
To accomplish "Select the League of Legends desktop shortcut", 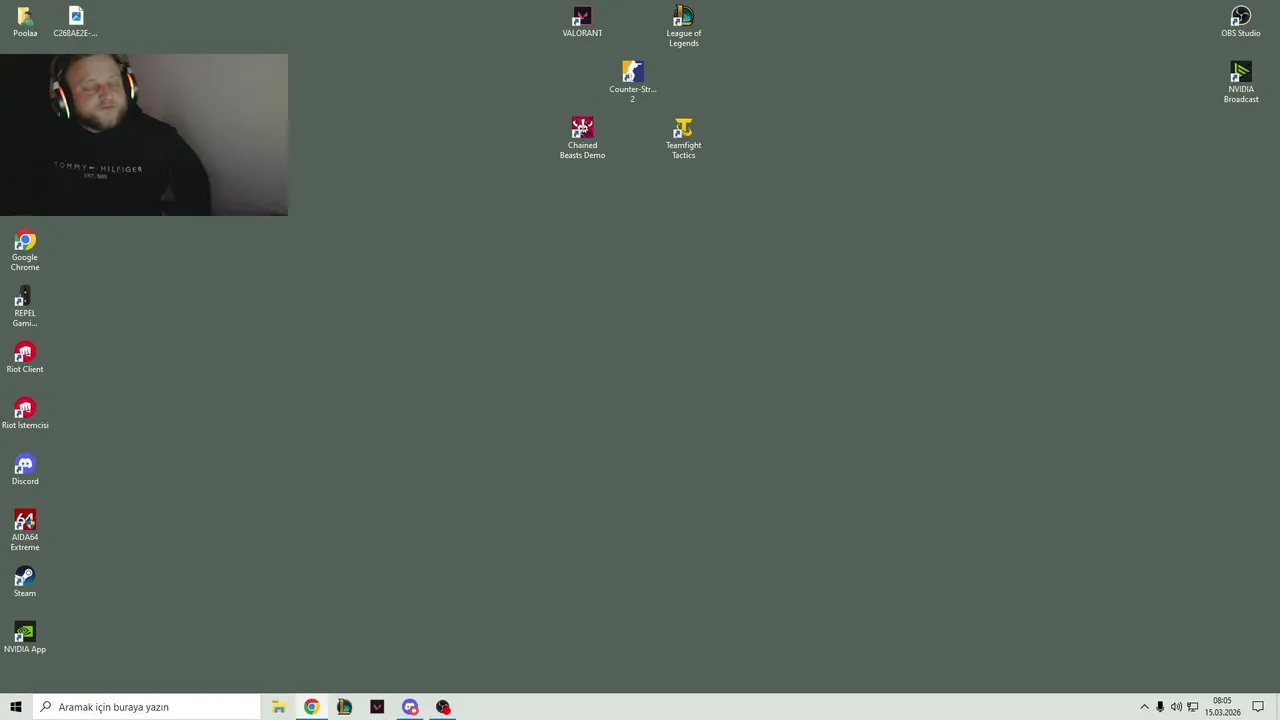I will click(683, 27).
